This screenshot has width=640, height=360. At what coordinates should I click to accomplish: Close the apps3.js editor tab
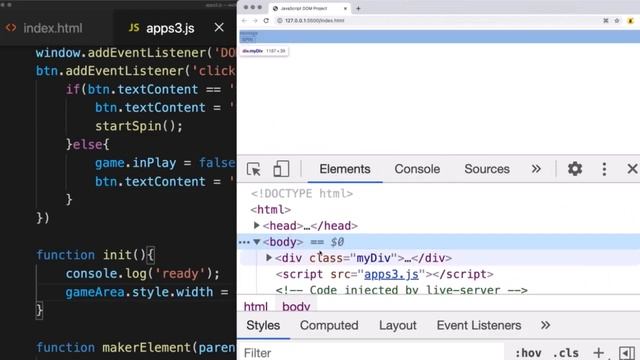coord(219,27)
